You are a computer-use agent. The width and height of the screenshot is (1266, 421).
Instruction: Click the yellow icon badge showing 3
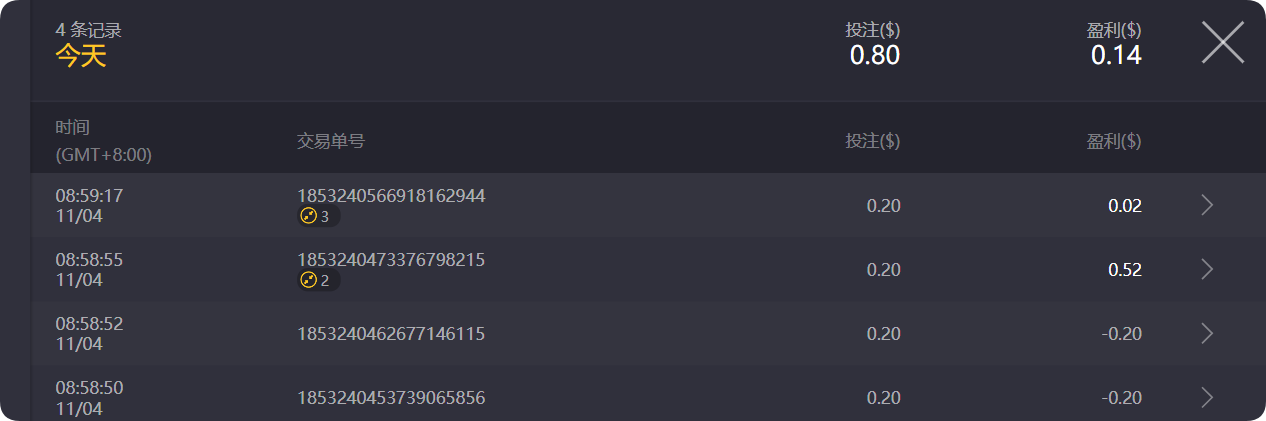click(317, 216)
